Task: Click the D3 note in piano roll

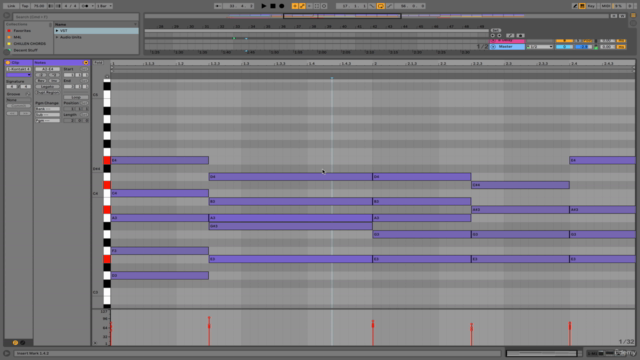Action: point(160,276)
